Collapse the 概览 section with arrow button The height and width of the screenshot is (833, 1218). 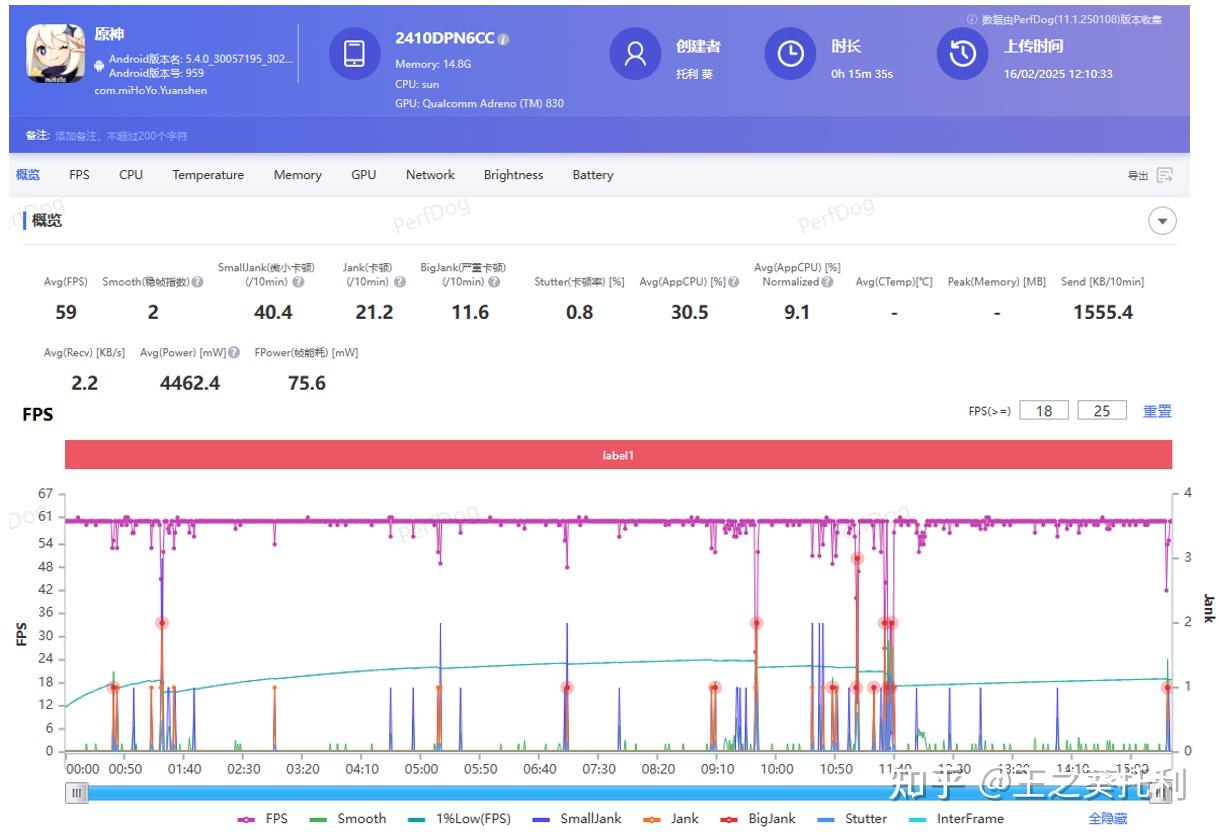(x=1162, y=221)
